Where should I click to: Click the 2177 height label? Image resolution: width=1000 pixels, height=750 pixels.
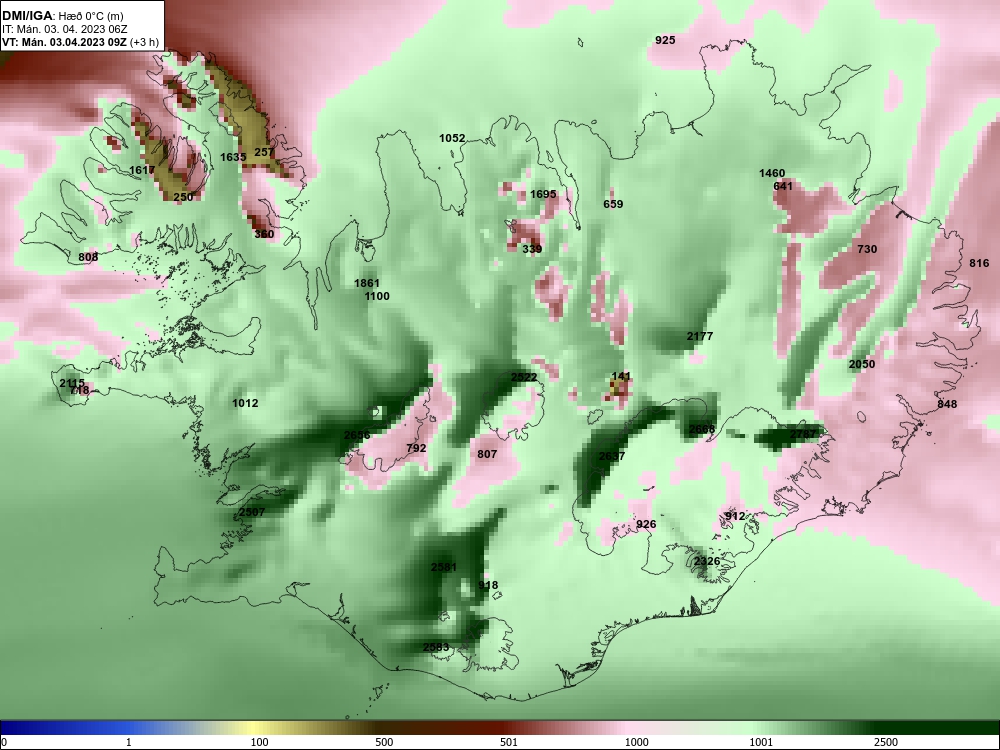[700, 337]
